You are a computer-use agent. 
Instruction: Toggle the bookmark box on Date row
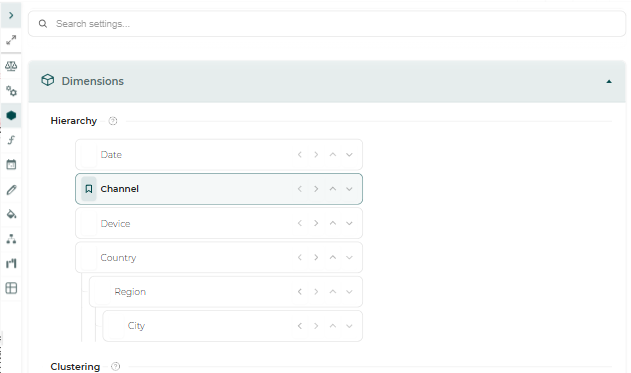[x=89, y=155]
